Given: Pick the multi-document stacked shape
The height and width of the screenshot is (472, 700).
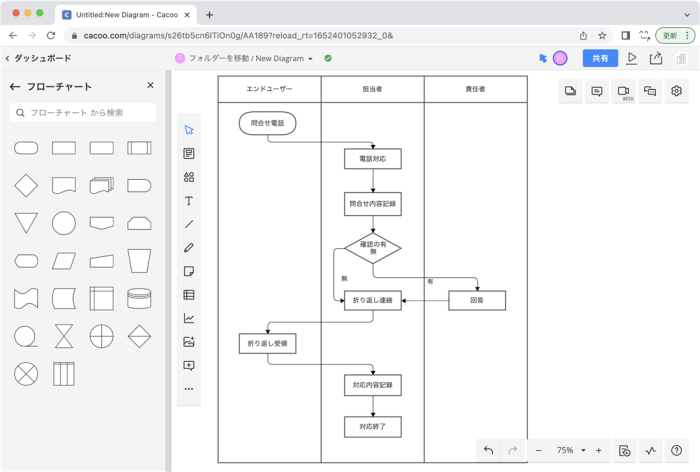Looking at the screenshot, I should point(102,185).
